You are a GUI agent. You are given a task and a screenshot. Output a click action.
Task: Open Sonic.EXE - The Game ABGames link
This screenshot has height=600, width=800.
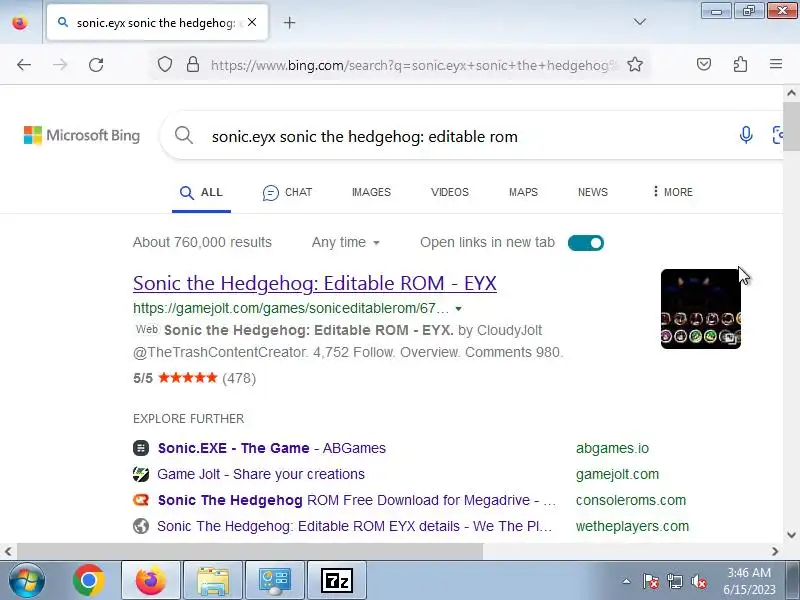pos(271,448)
